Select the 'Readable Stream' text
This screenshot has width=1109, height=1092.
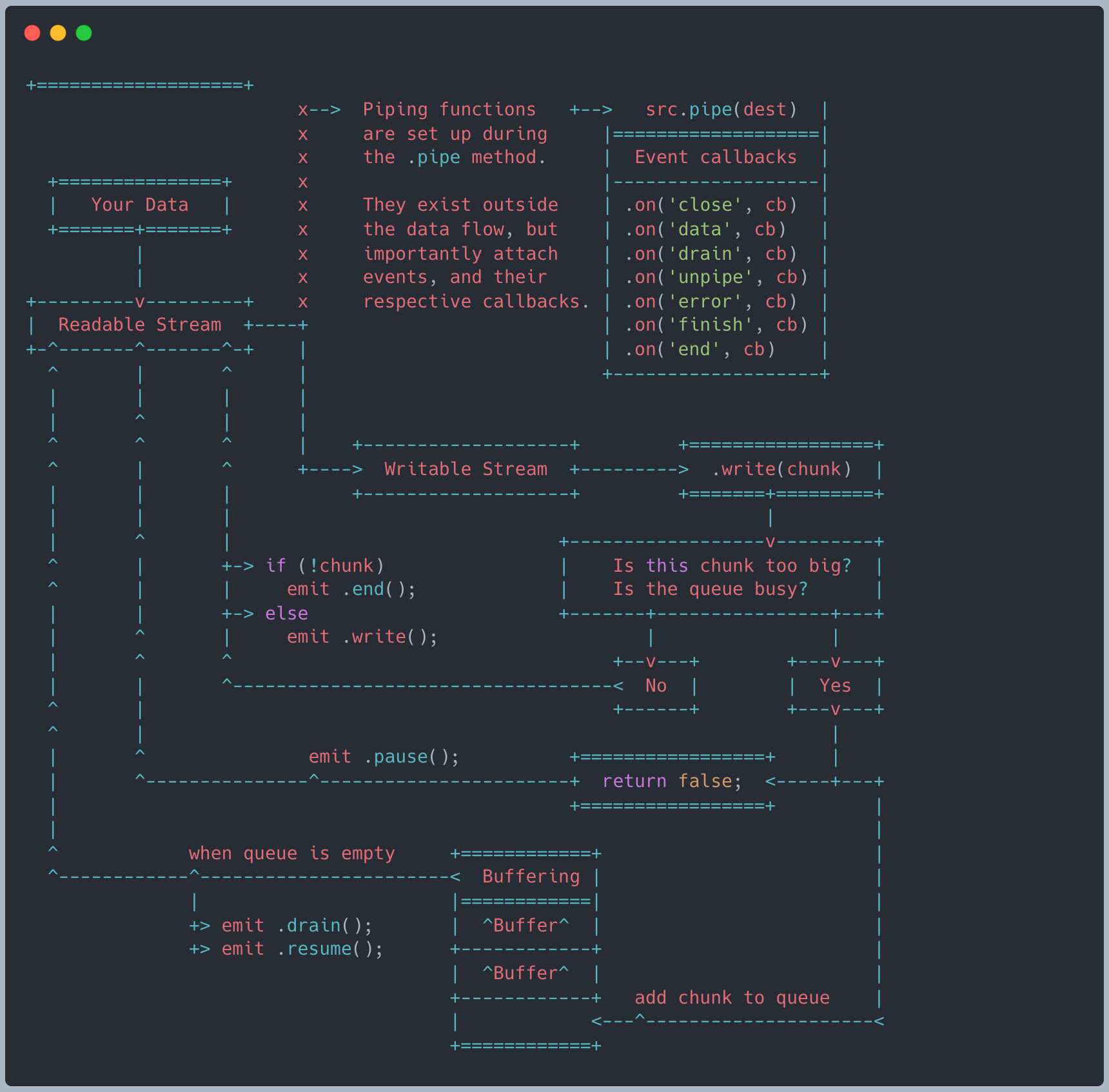point(140,325)
